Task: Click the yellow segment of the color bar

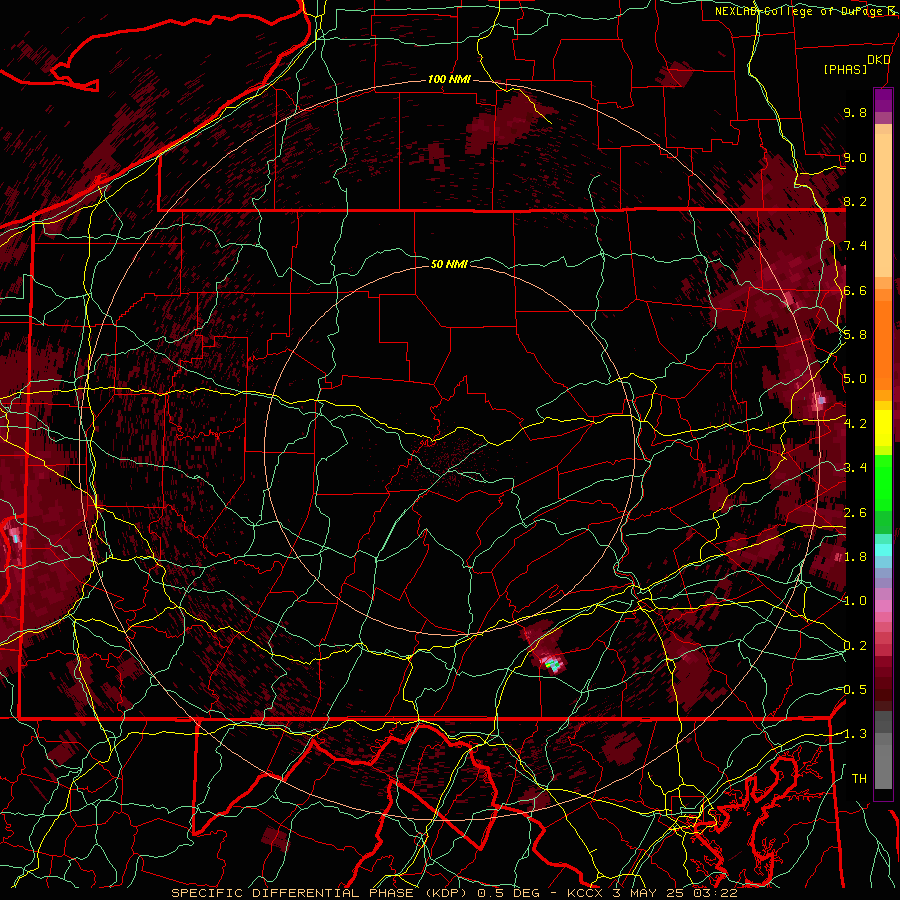Action: click(883, 428)
